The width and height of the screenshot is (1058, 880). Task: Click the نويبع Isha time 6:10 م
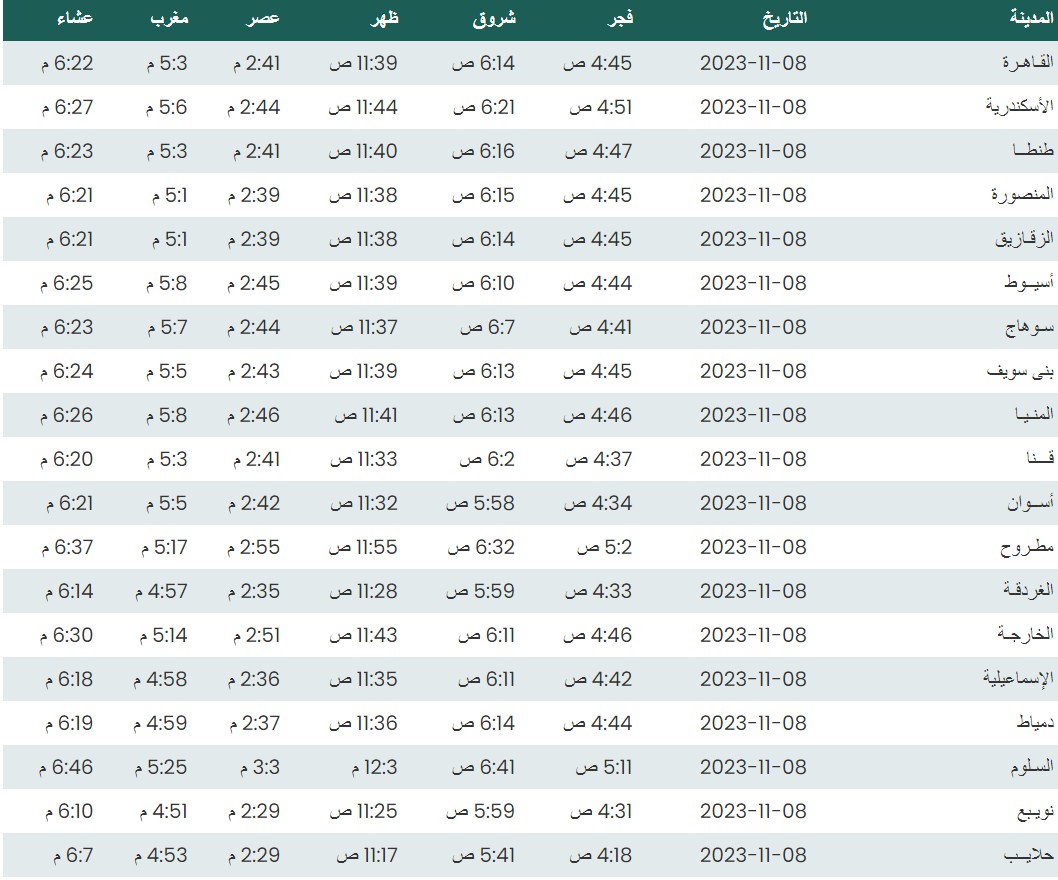[x=67, y=811]
